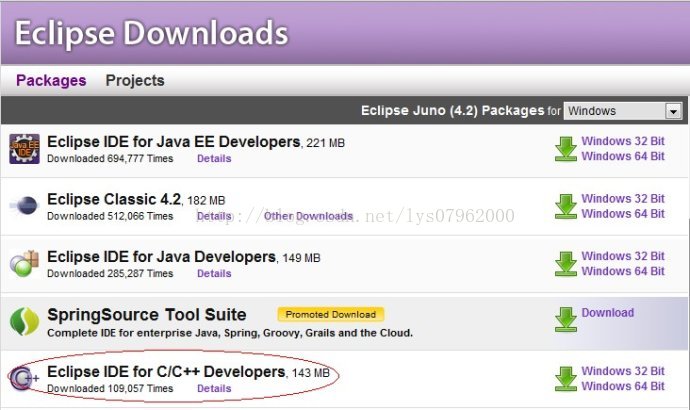Download C/C++ Developers Windows 64 Bit
Image resolution: width=690 pixels, height=410 pixels.
click(x=622, y=386)
